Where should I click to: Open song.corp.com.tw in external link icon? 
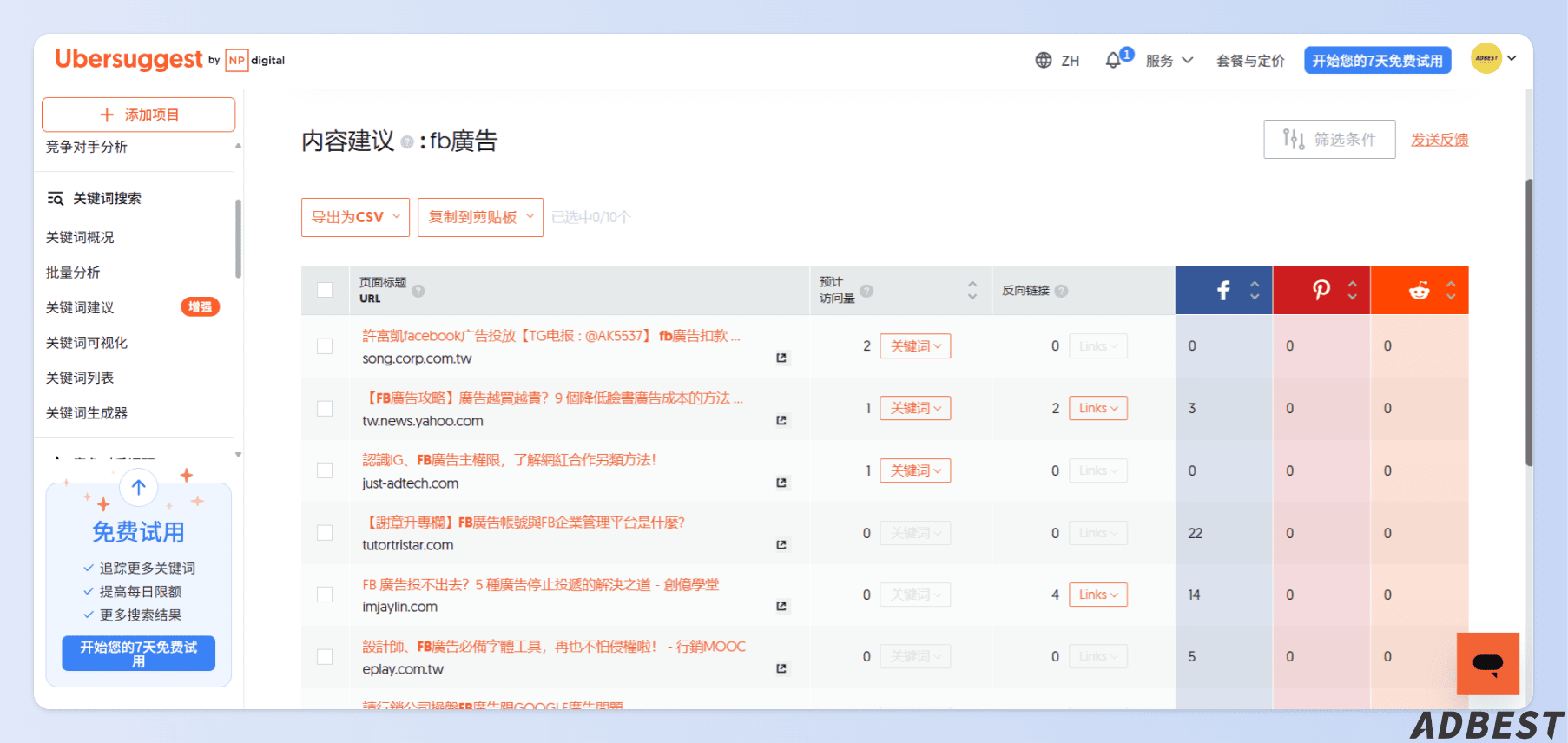click(781, 358)
